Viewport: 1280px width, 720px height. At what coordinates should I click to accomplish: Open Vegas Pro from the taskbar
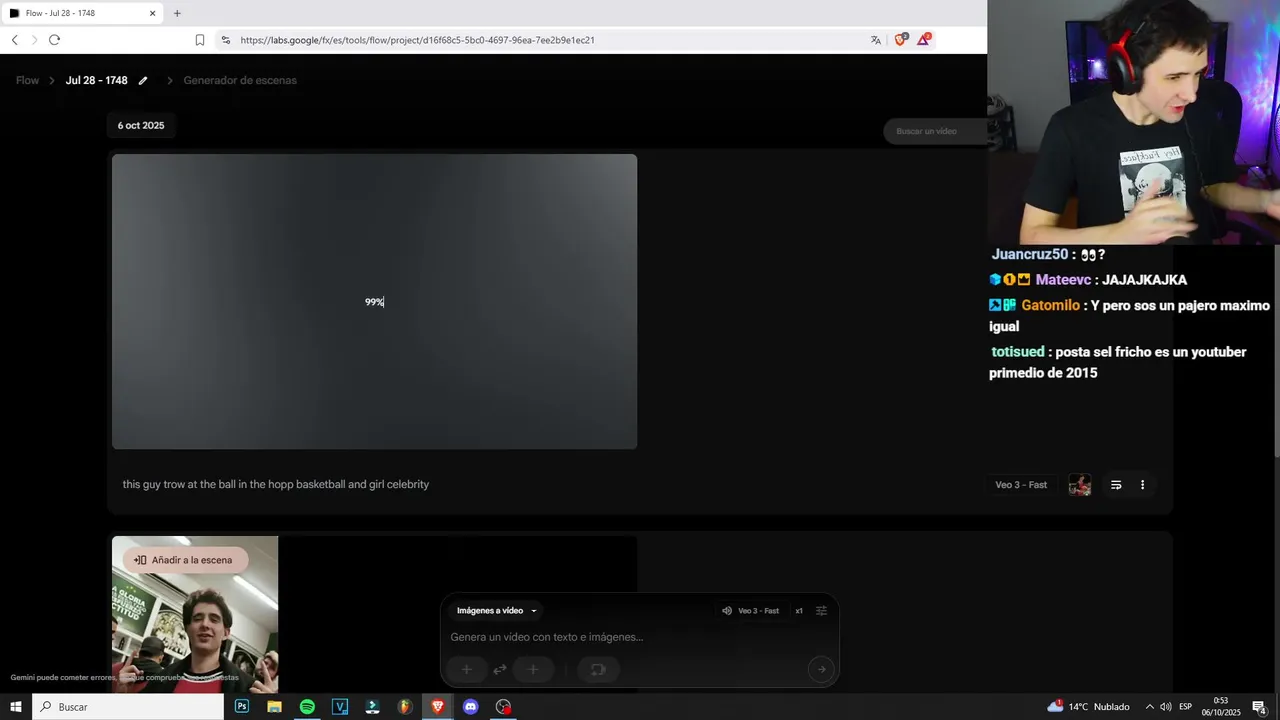tap(340, 707)
